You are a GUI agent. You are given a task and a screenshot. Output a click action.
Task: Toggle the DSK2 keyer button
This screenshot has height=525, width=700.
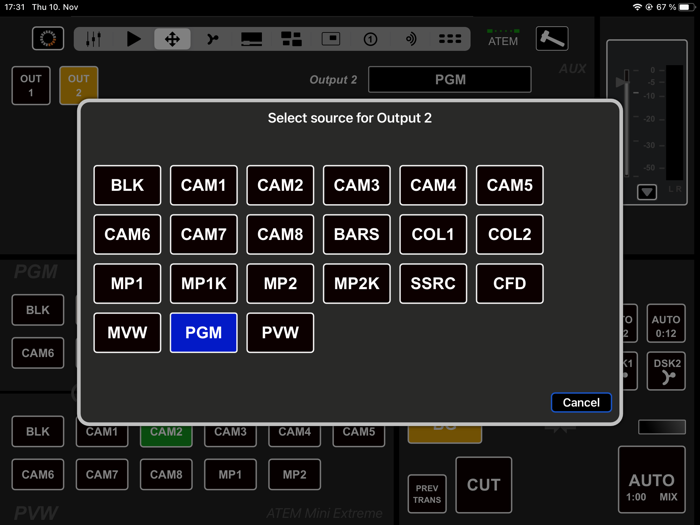pos(666,371)
